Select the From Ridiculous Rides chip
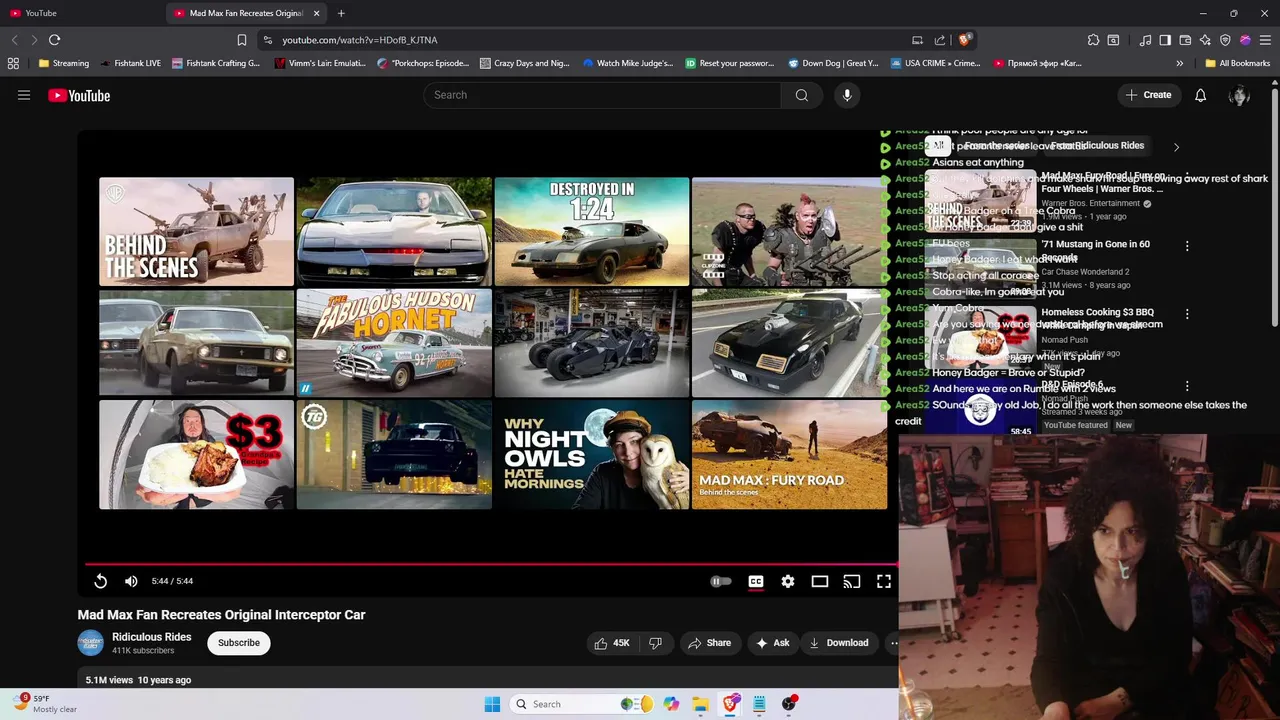Viewport: 1280px width, 720px height. tap(1097, 146)
